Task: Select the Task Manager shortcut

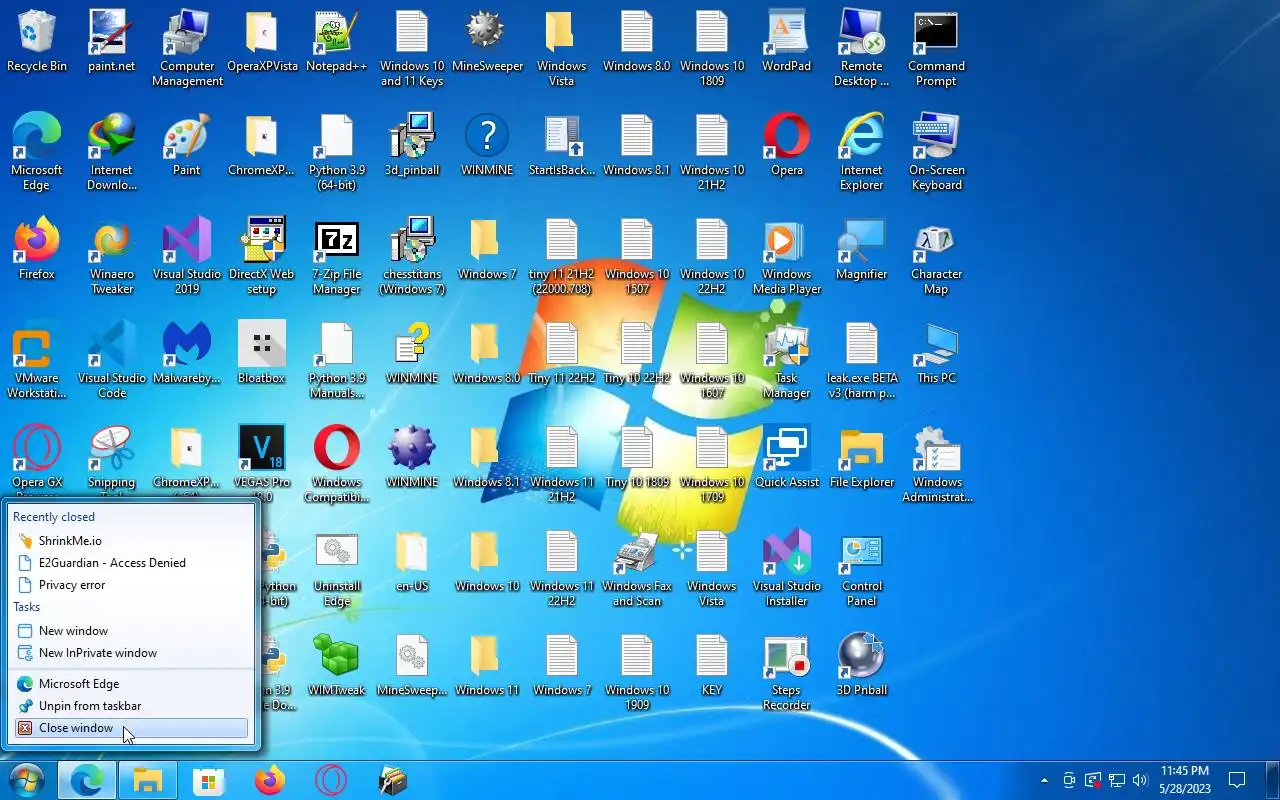Action: (x=787, y=361)
